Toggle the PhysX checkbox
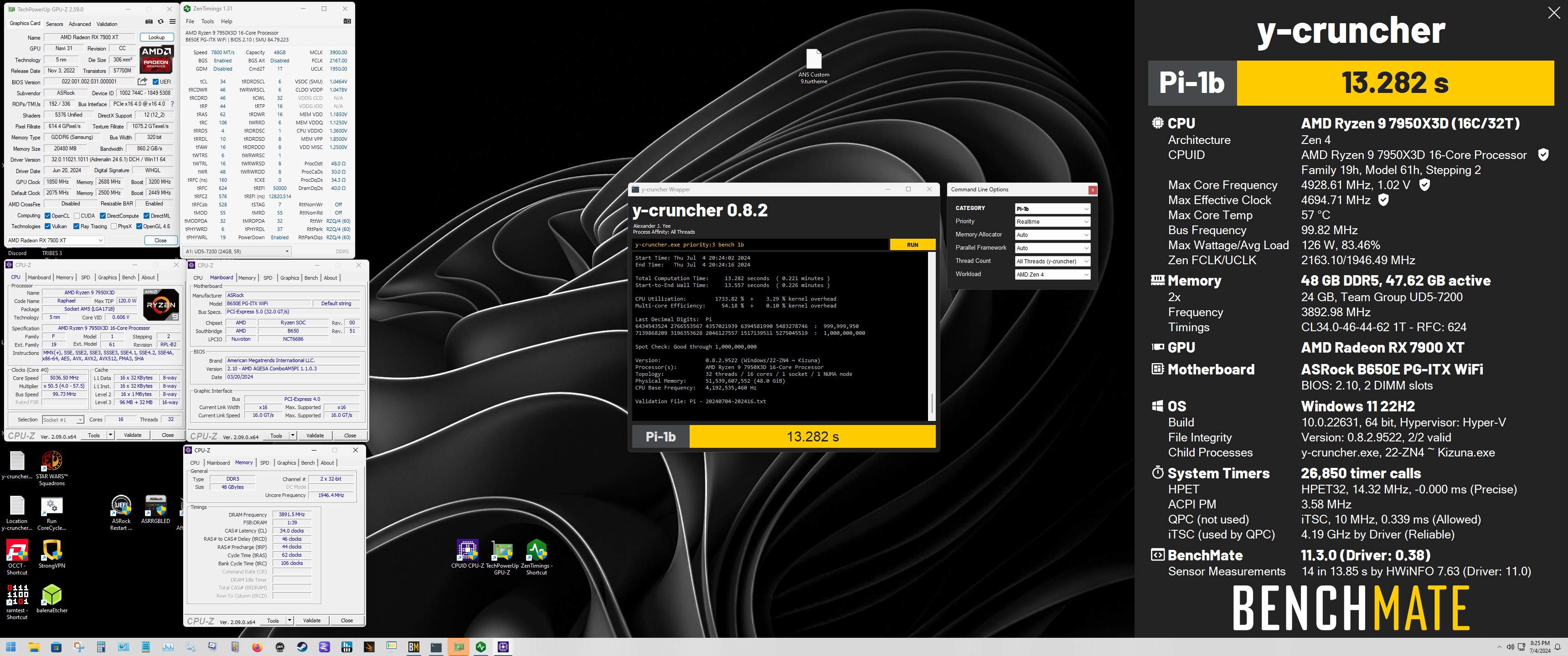Viewport: 1568px width, 656px height. (x=114, y=226)
